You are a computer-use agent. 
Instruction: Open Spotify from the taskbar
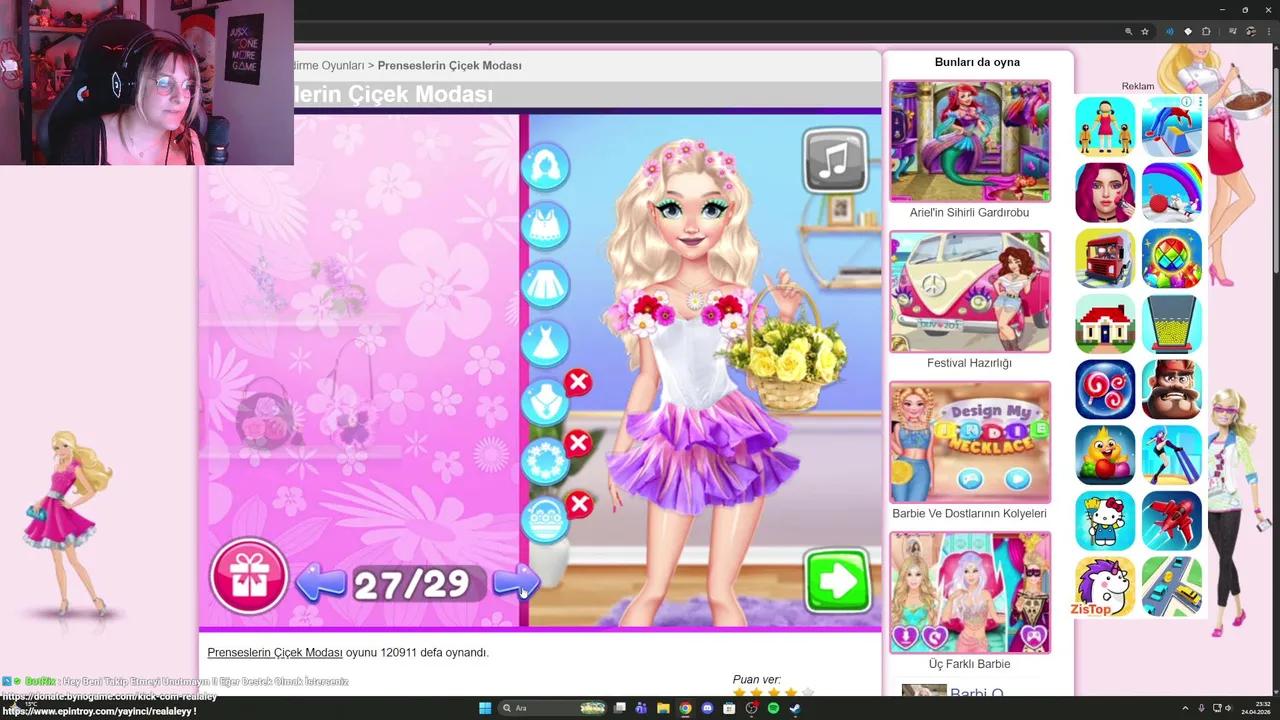[x=773, y=708]
